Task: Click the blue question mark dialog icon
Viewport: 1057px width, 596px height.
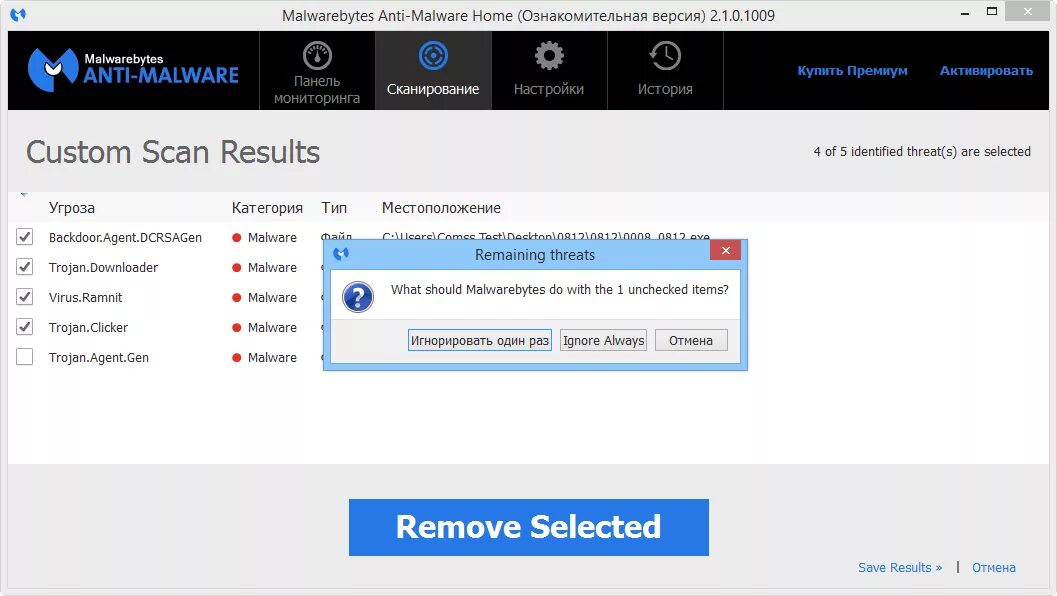Action: pos(358,297)
